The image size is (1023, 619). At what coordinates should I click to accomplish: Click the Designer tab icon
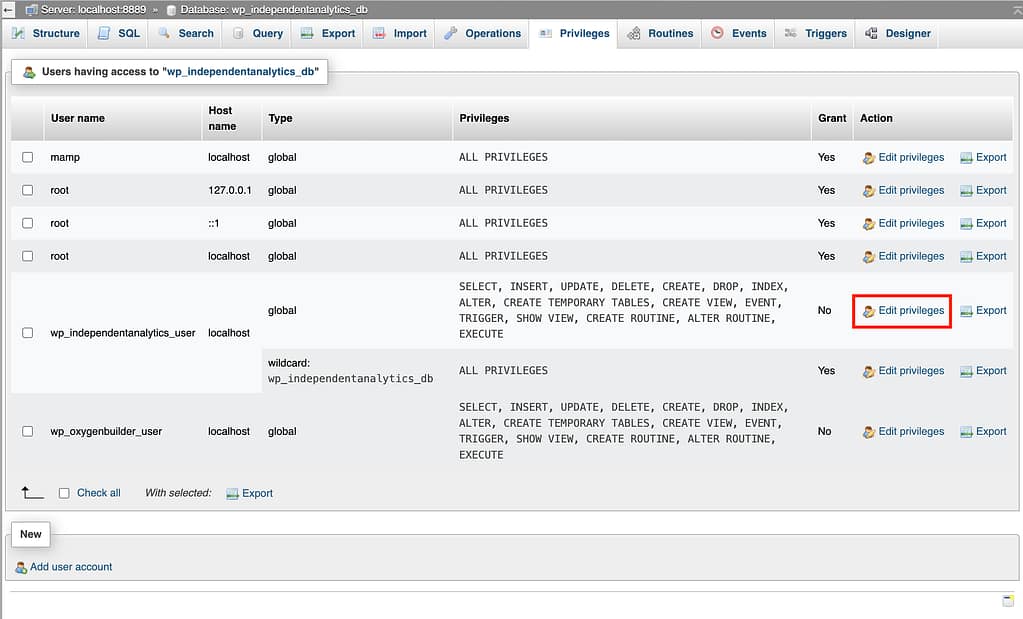(x=871, y=33)
